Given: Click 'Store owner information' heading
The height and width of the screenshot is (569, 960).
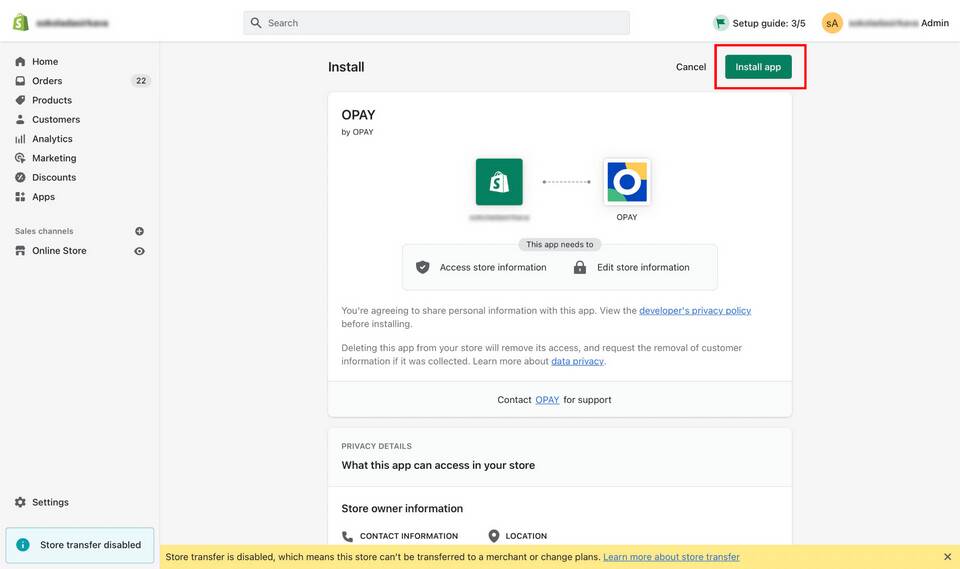Looking at the screenshot, I should 402,508.
